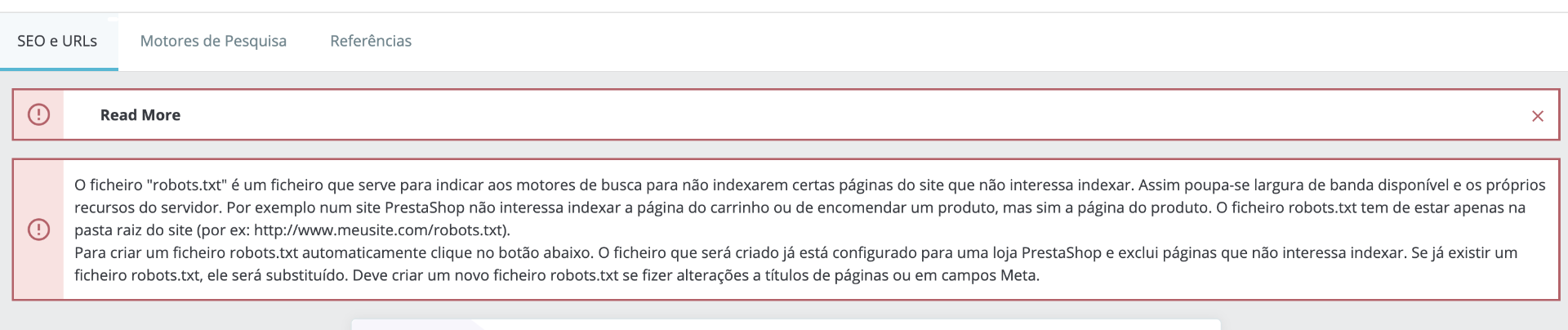Click the http://www.meusite.com/robots.txt example URL
Viewport: 1568px width, 330px height.
378,230
